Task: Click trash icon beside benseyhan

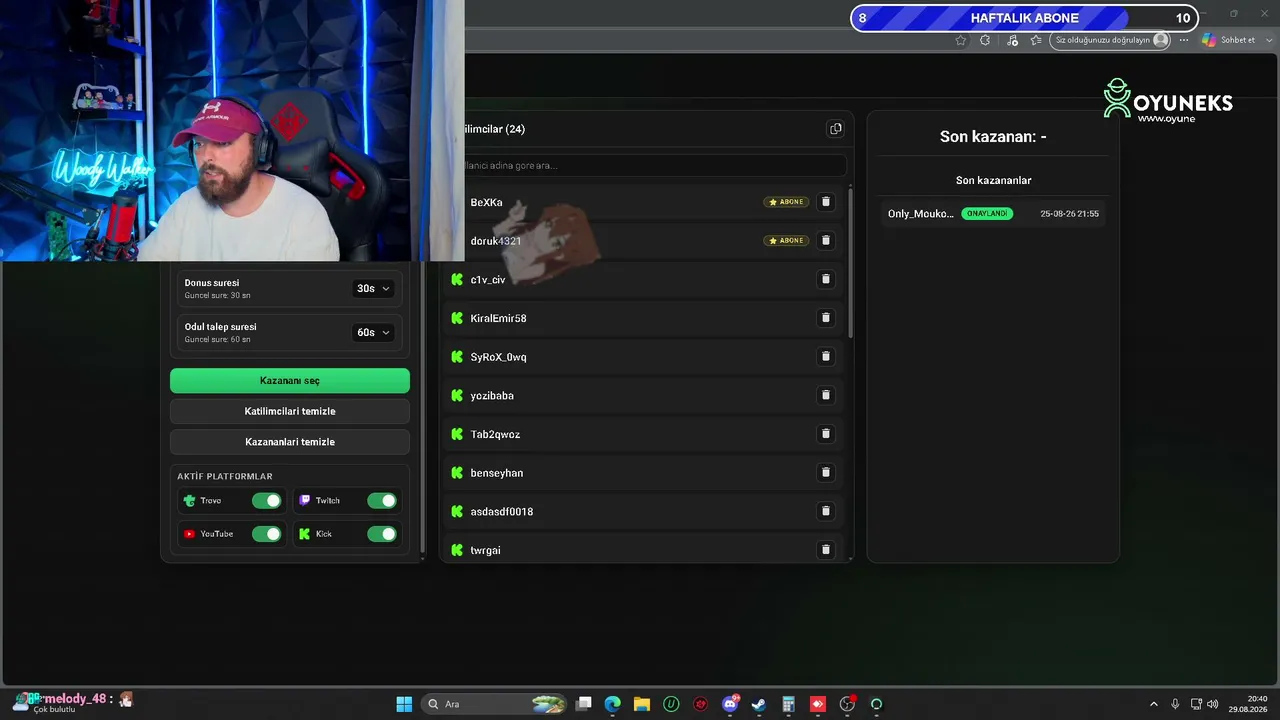Action: pos(826,472)
